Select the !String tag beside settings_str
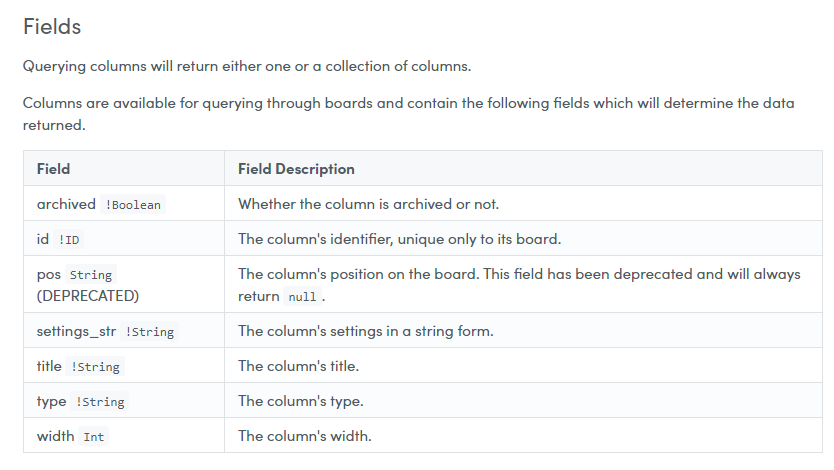This screenshot has height=470, width=834. (149, 332)
